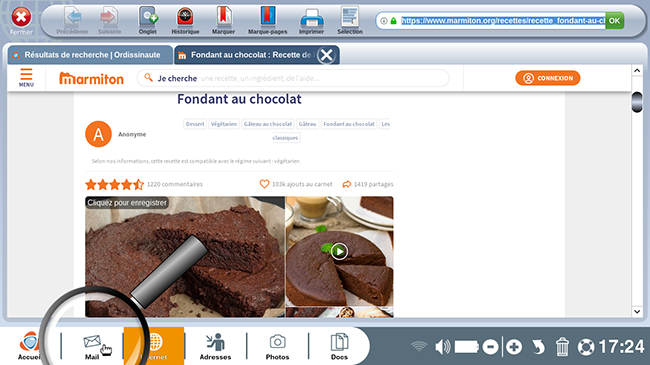Screen dimensions: 650x365
Task: Click the page scroll down arrow
Action: pos(637,311)
